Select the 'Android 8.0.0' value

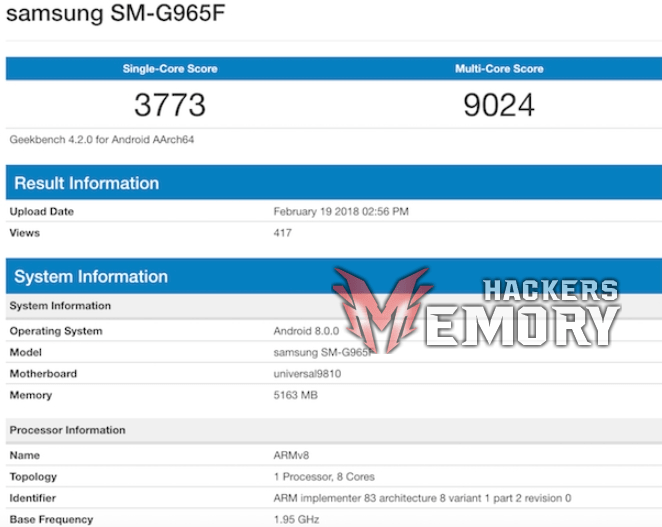(306, 331)
